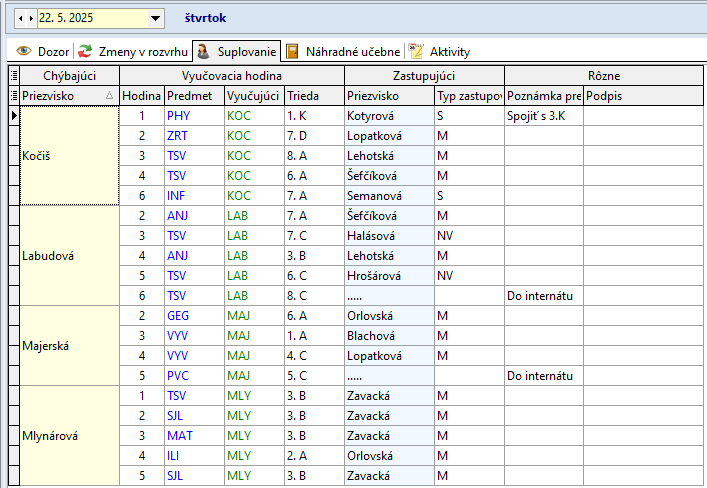Image resolution: width=707 pixels, height=488 pixels.
Task: Open the Zmeny v rozvrhu tab
Action: 133,51
